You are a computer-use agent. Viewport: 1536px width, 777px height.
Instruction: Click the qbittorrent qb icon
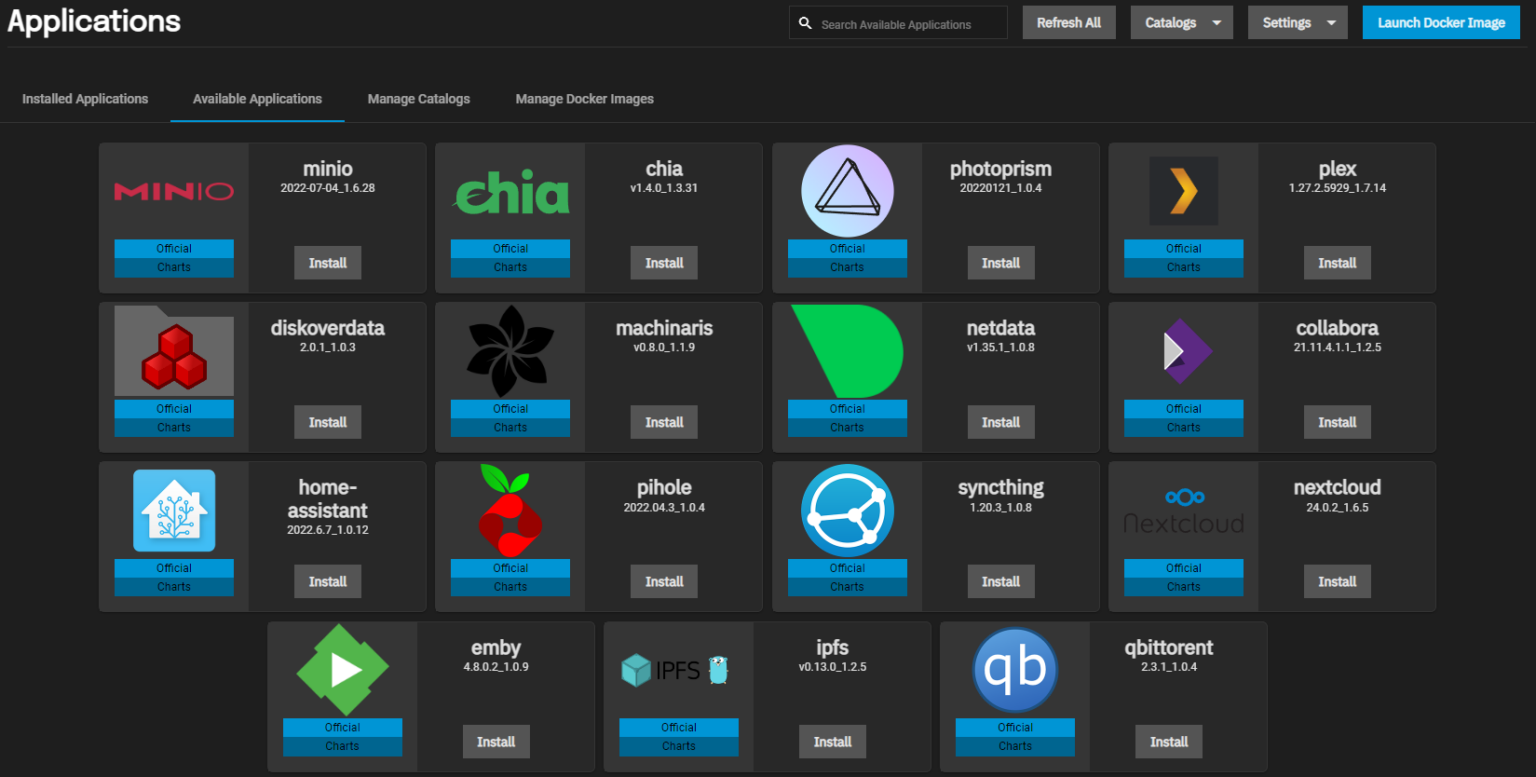pyautogui.click(x=1015, y=670)
